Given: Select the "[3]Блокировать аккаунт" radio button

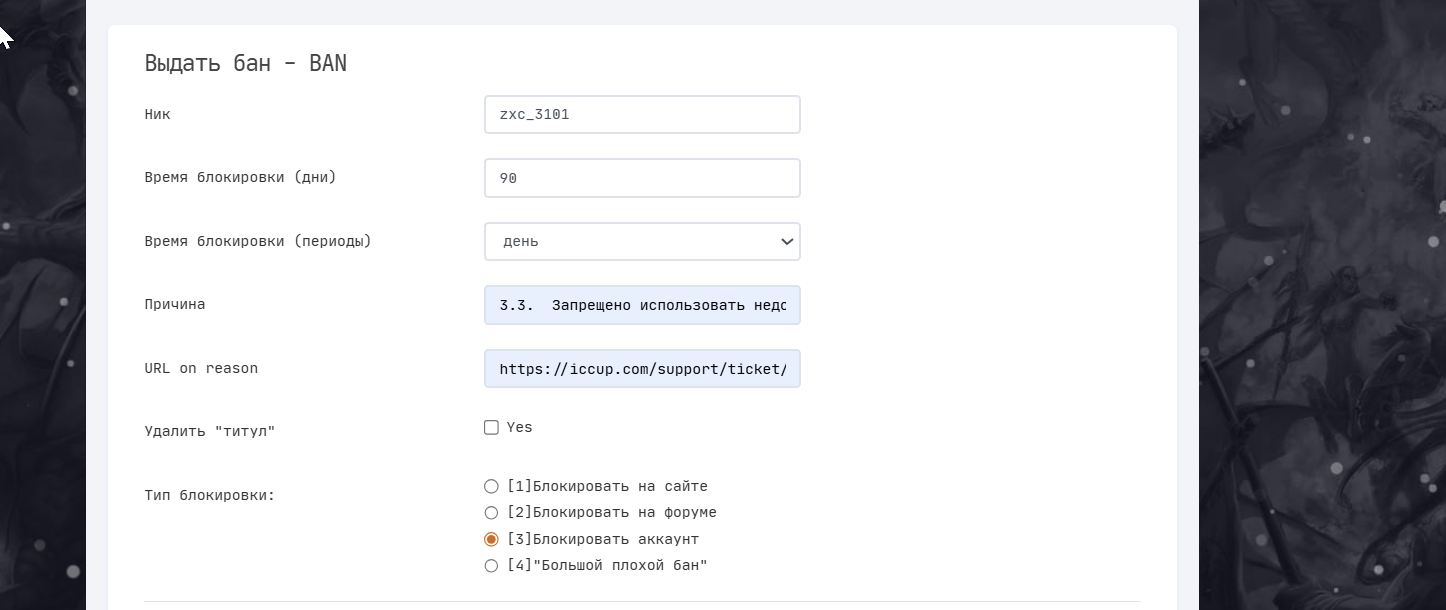Looking at the screenshot, I should (491, 539).
